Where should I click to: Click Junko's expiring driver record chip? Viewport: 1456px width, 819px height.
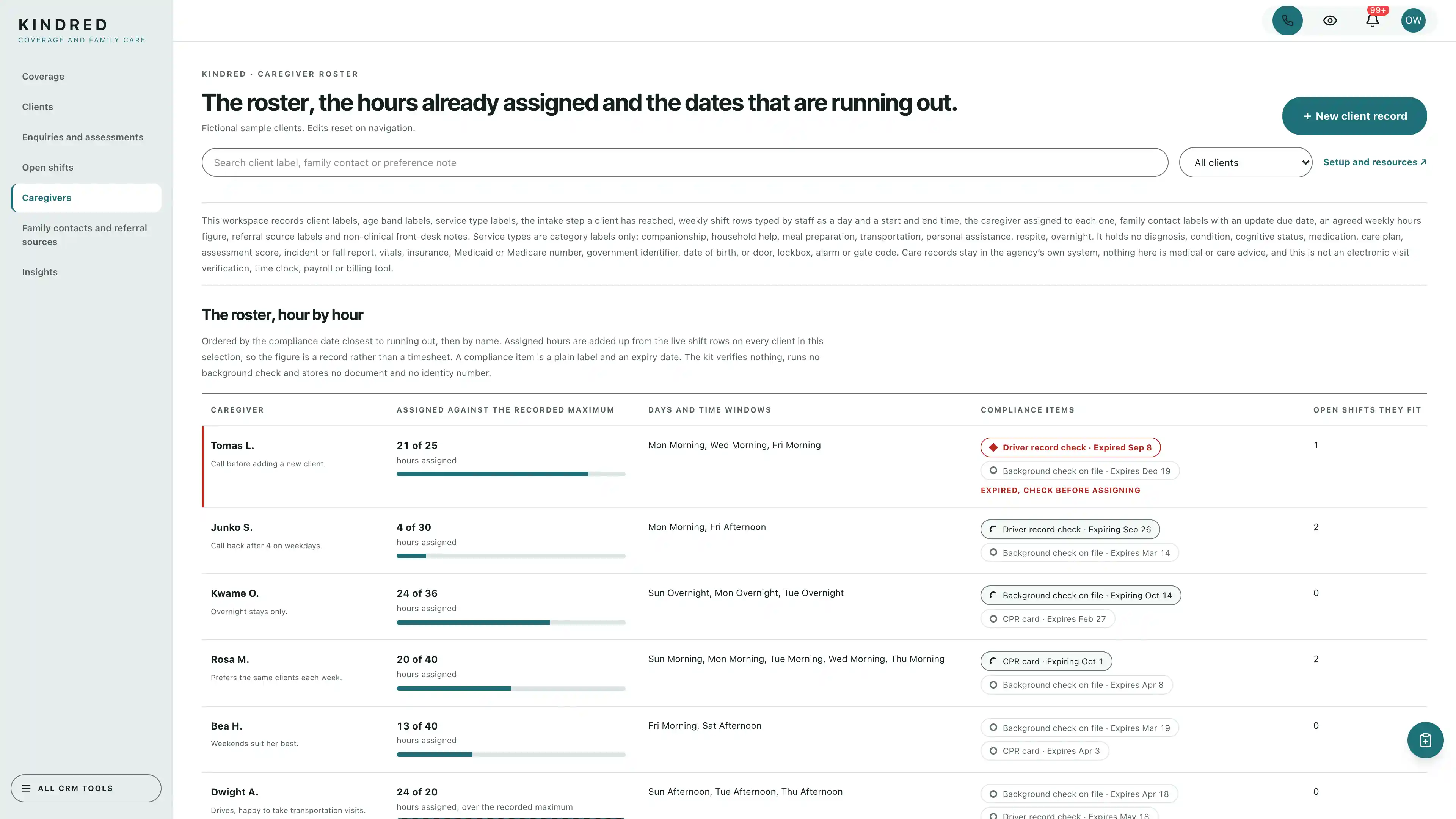1070,529
